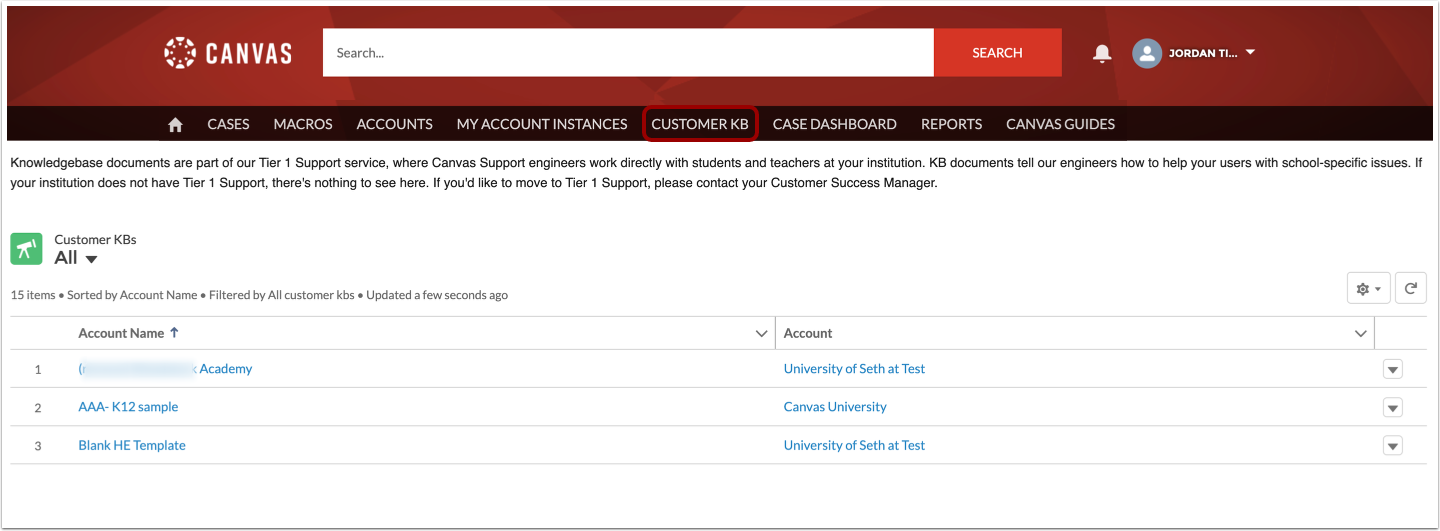This screenshot has width=1440, height=531.
Task: Show row actions for Blank HE Template
Action: pyautogui.click(x=1392, y=446)
